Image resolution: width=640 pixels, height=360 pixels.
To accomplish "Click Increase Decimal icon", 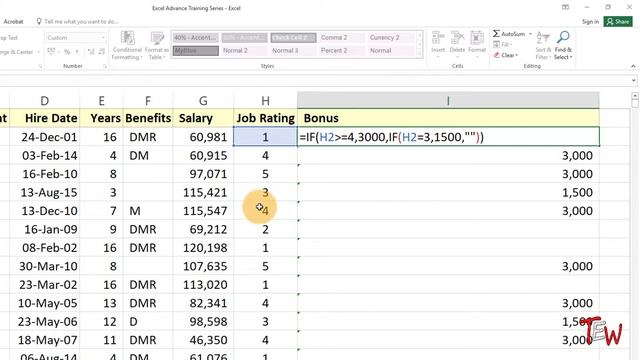I will click(91, 52).
